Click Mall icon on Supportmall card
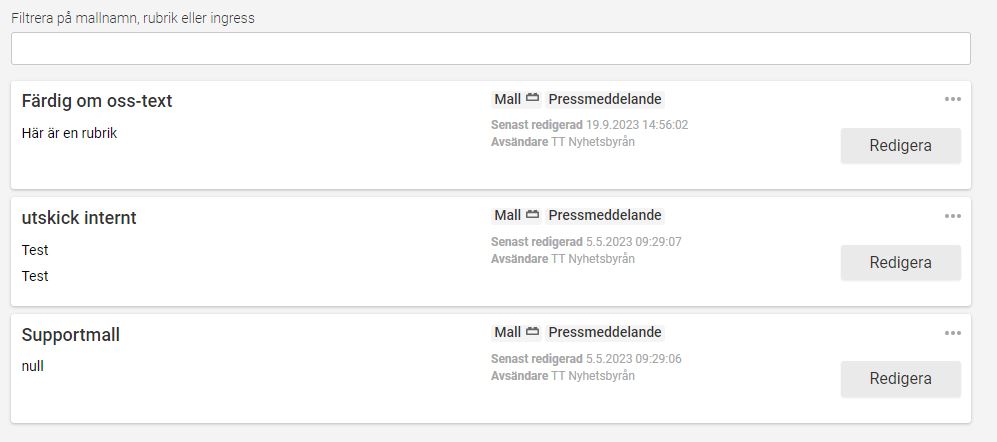997x442 pixels. coord(533,332)
